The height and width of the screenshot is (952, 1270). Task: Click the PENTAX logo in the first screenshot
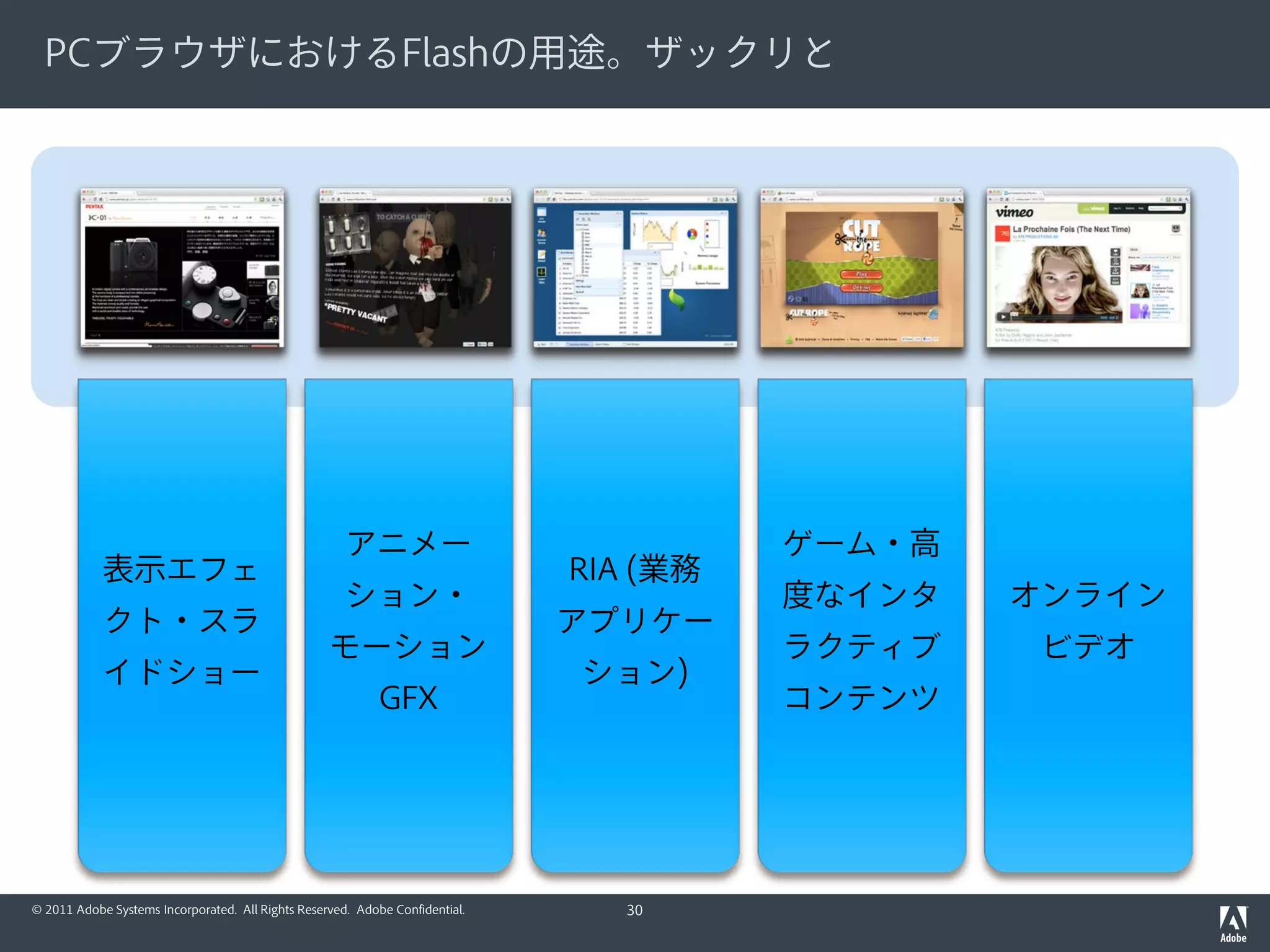point(94,207)
